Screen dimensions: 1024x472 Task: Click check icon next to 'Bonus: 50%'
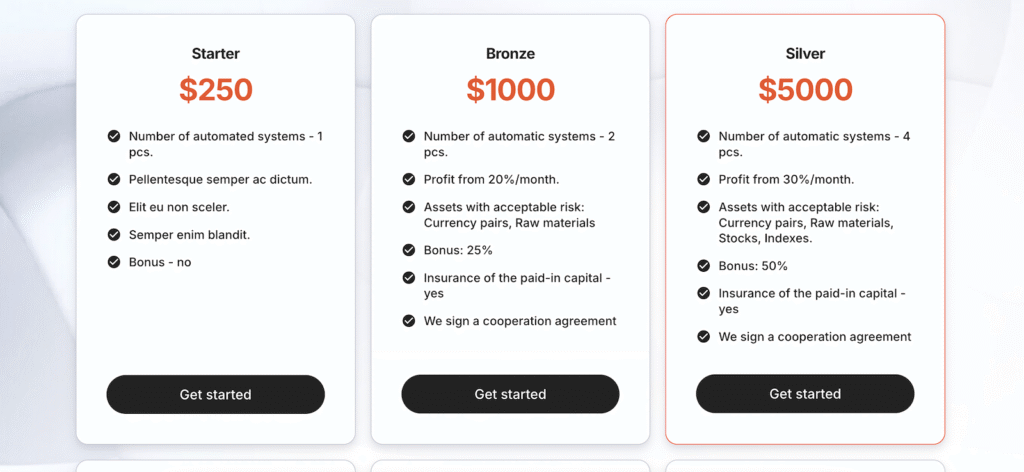703,266
